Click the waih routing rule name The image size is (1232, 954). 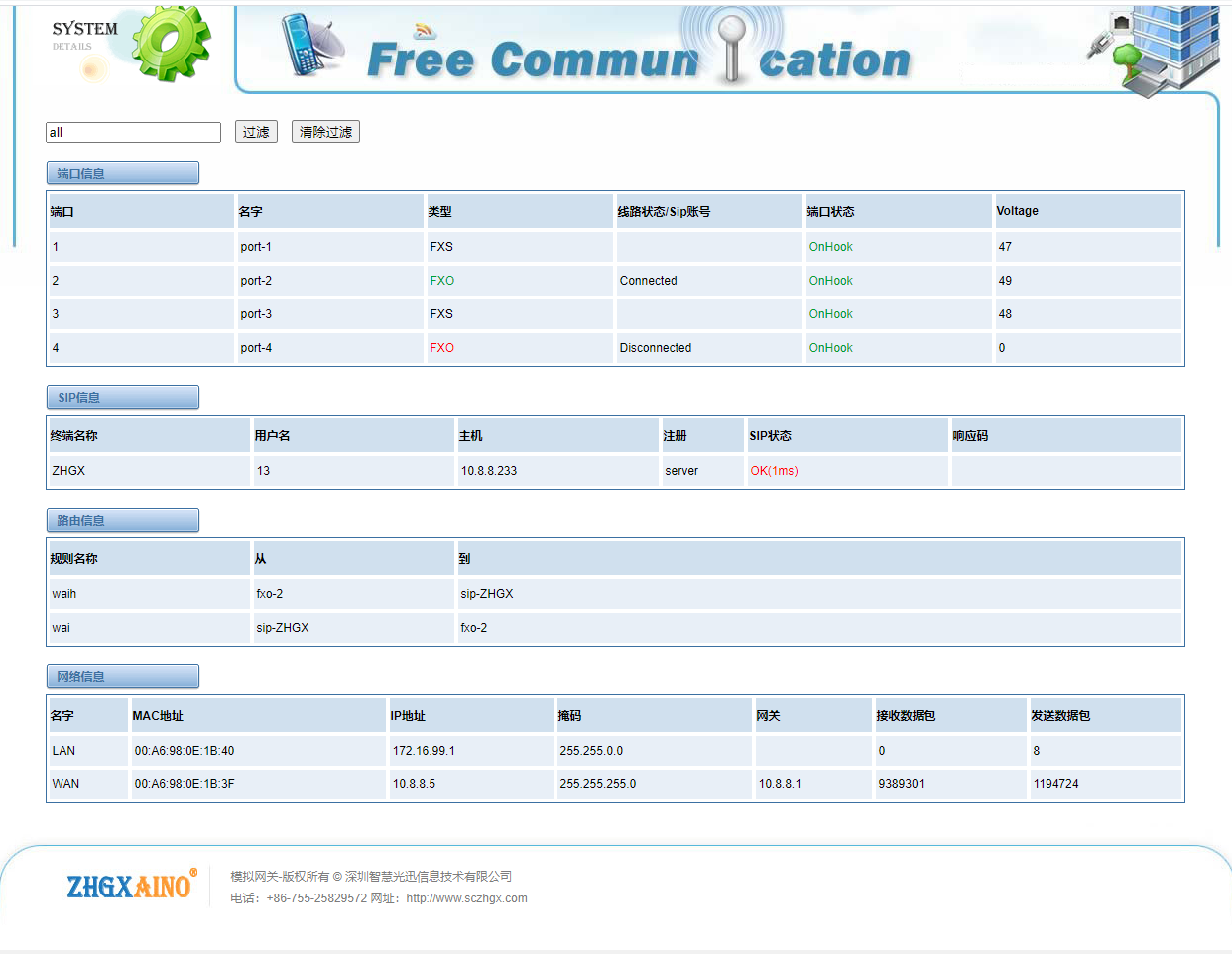click(x=64, y=594)
